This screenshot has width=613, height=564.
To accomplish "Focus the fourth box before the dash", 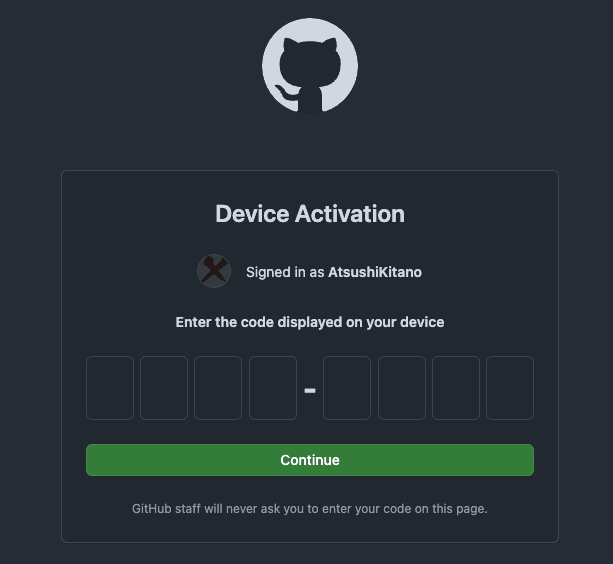I will point(273,388).
